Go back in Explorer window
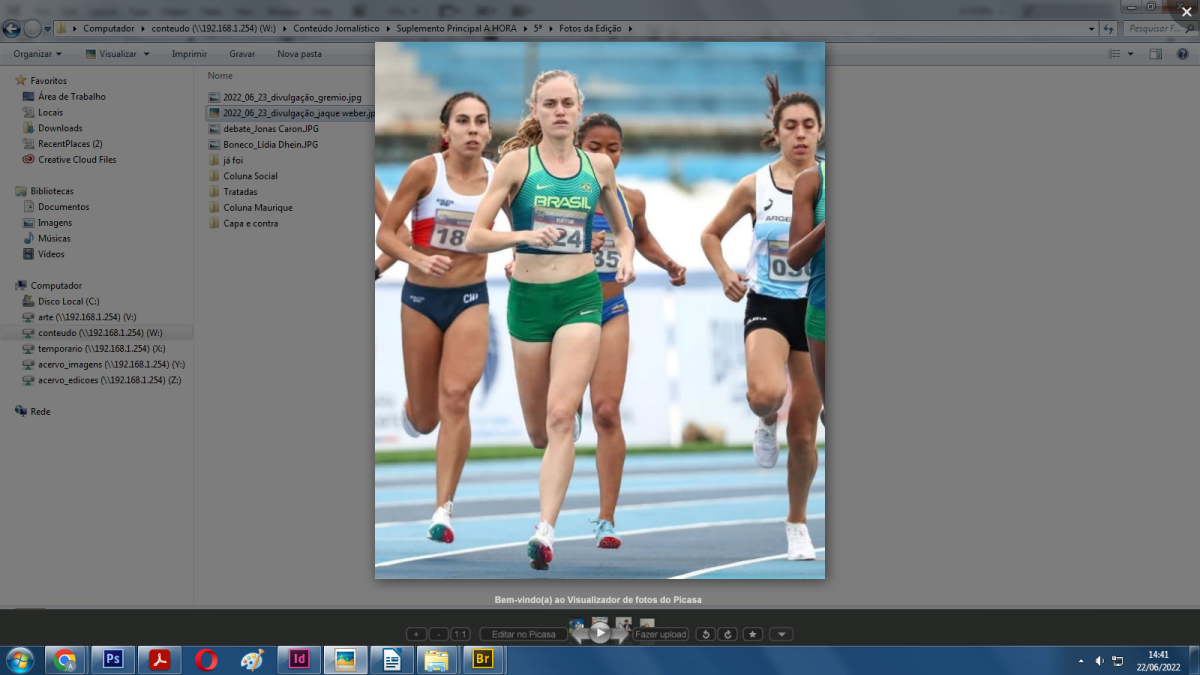 click(12, 29)
